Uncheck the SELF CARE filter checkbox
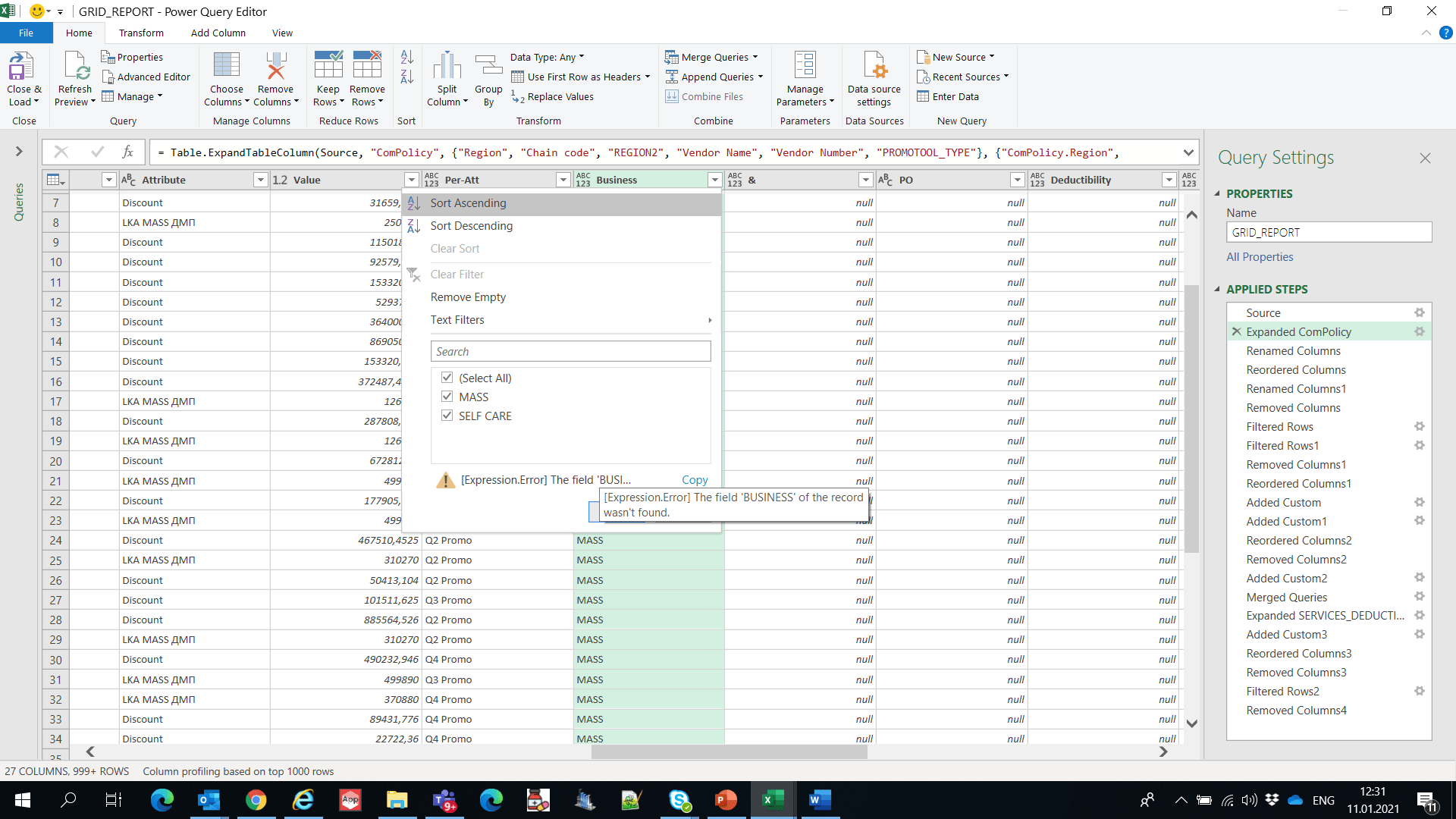1456x819 pixels. point(447,416)
